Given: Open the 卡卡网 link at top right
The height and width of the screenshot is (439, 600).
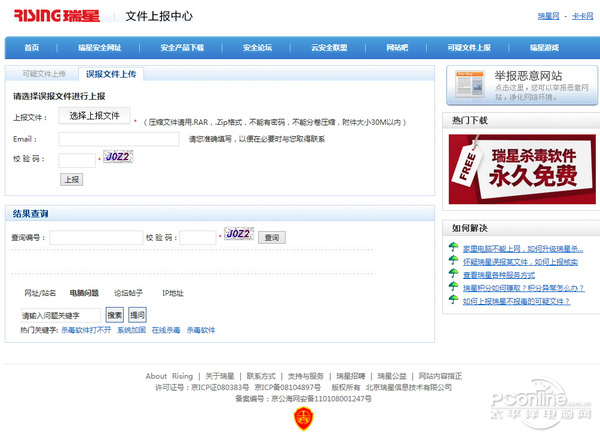Looking at the screenshot, I should point(582,16).
